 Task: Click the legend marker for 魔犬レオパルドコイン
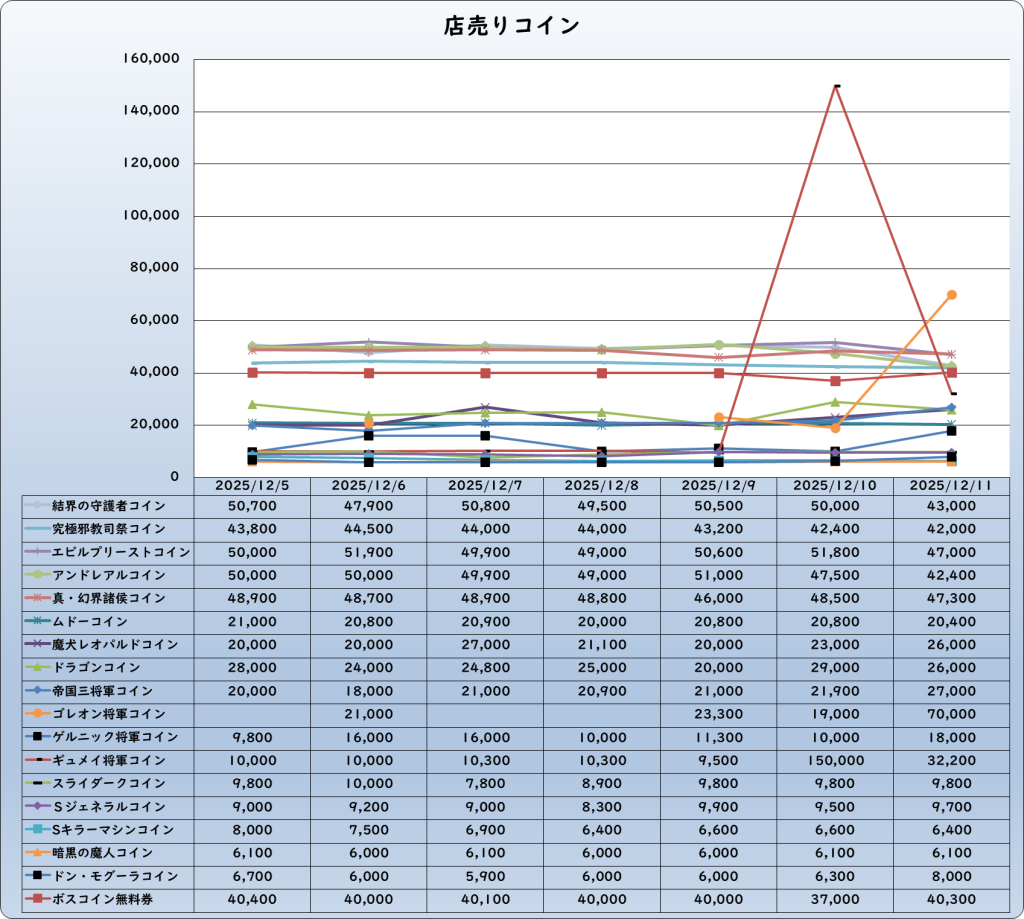[37, 645]
